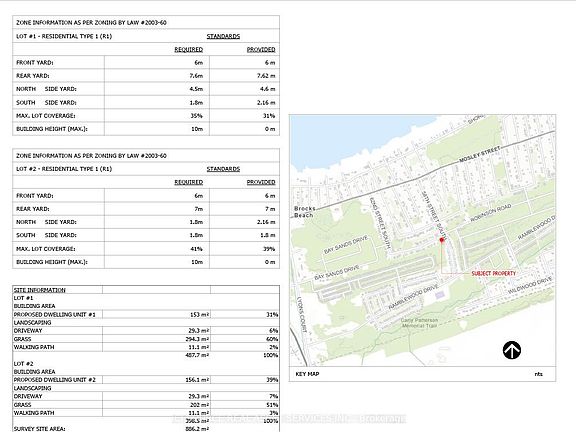The image size is (576, 432).
Task: Click the 487.7 m² Lot #1 total
Action: pos(197,355)
